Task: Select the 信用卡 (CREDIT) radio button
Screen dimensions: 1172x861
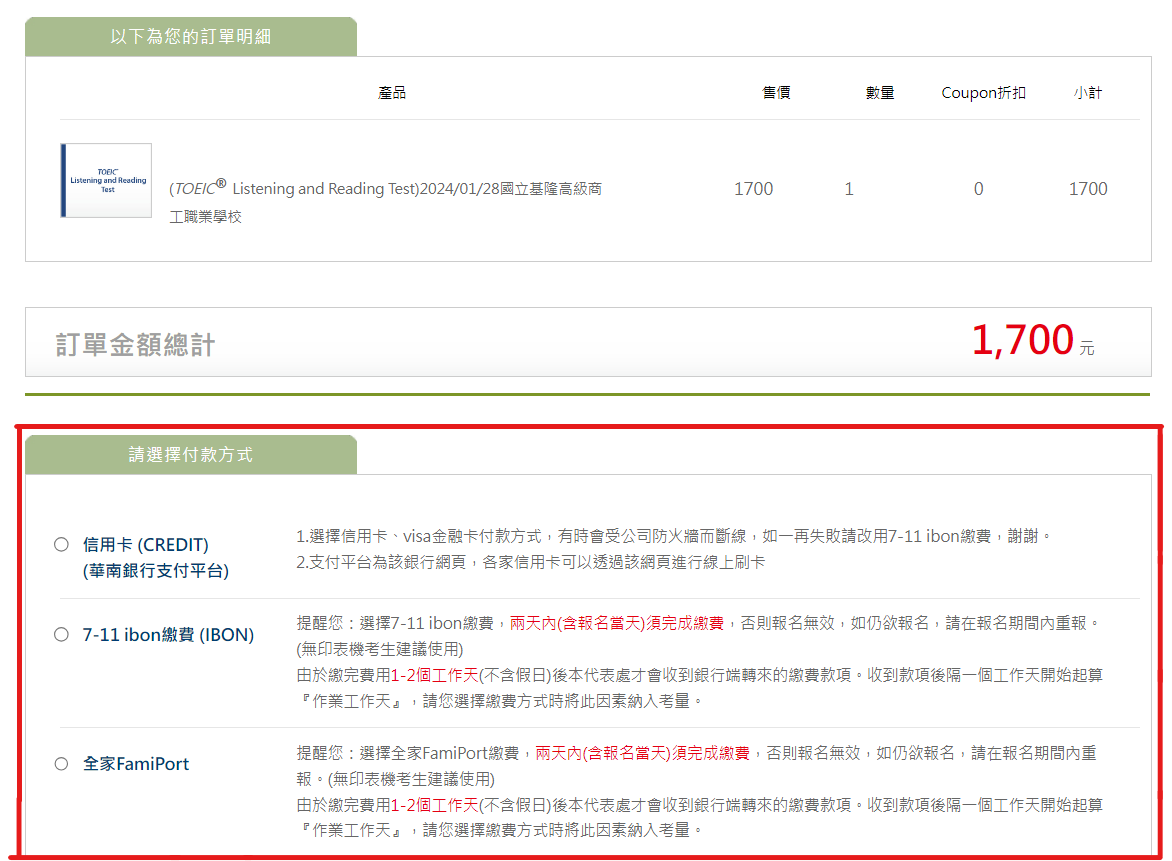Action: click(x=61, y=545)
